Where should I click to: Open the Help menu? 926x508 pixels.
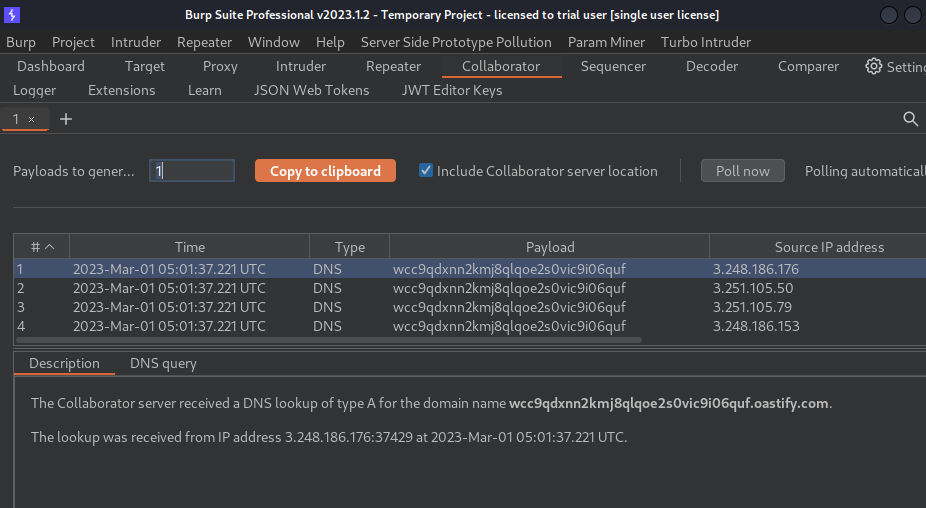330,43
